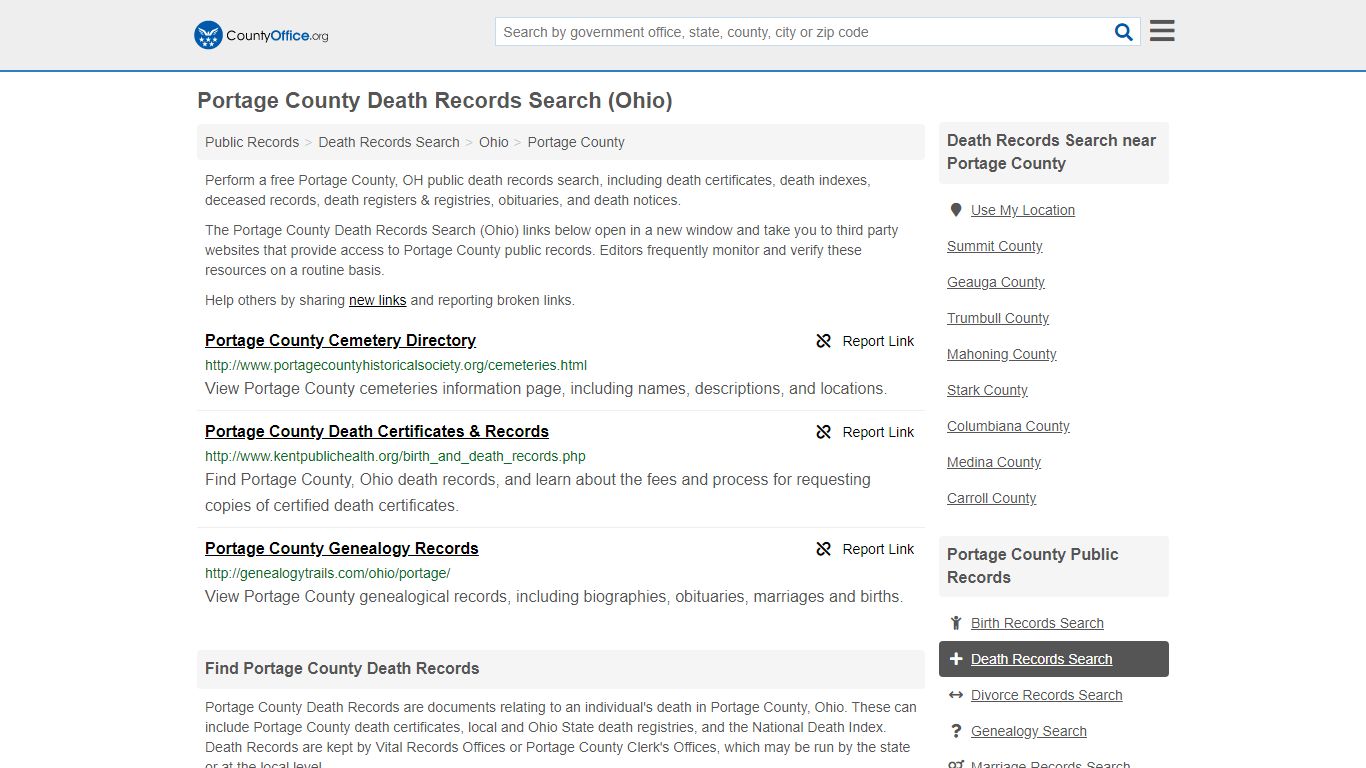Click the page title Portage County Death Records Search

435,100
